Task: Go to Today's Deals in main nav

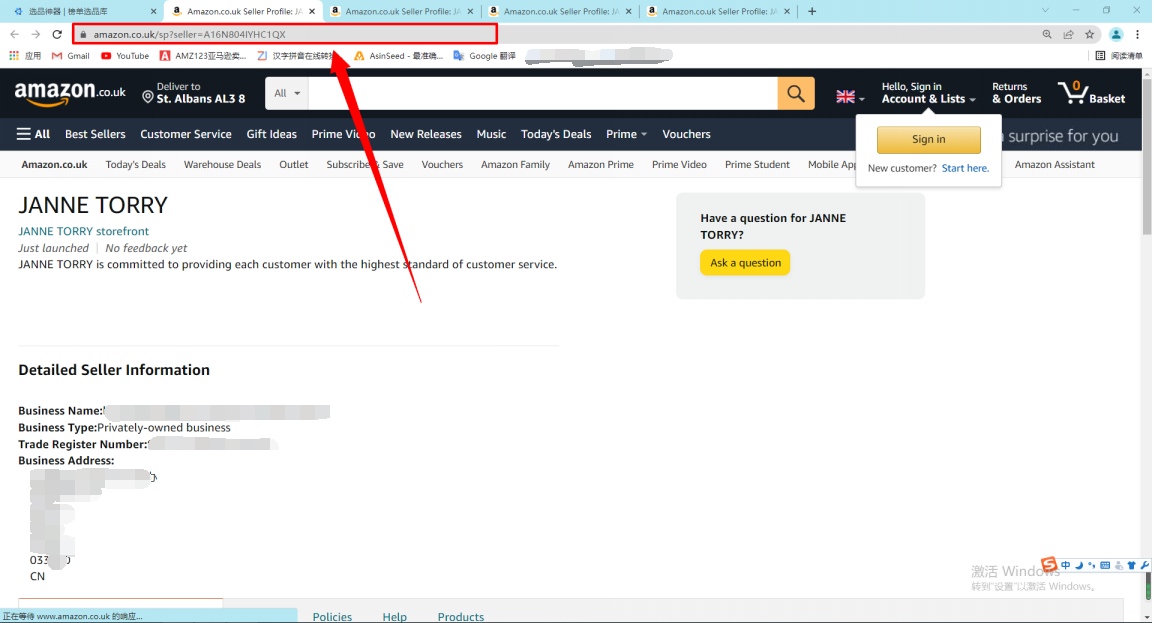Action: click(556, 134)
